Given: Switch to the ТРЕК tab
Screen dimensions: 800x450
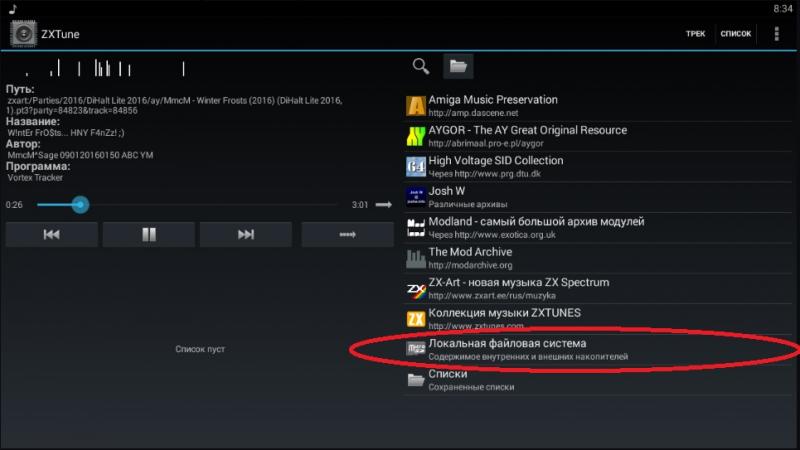Looking at the screenshot, I should pos(695,34).
